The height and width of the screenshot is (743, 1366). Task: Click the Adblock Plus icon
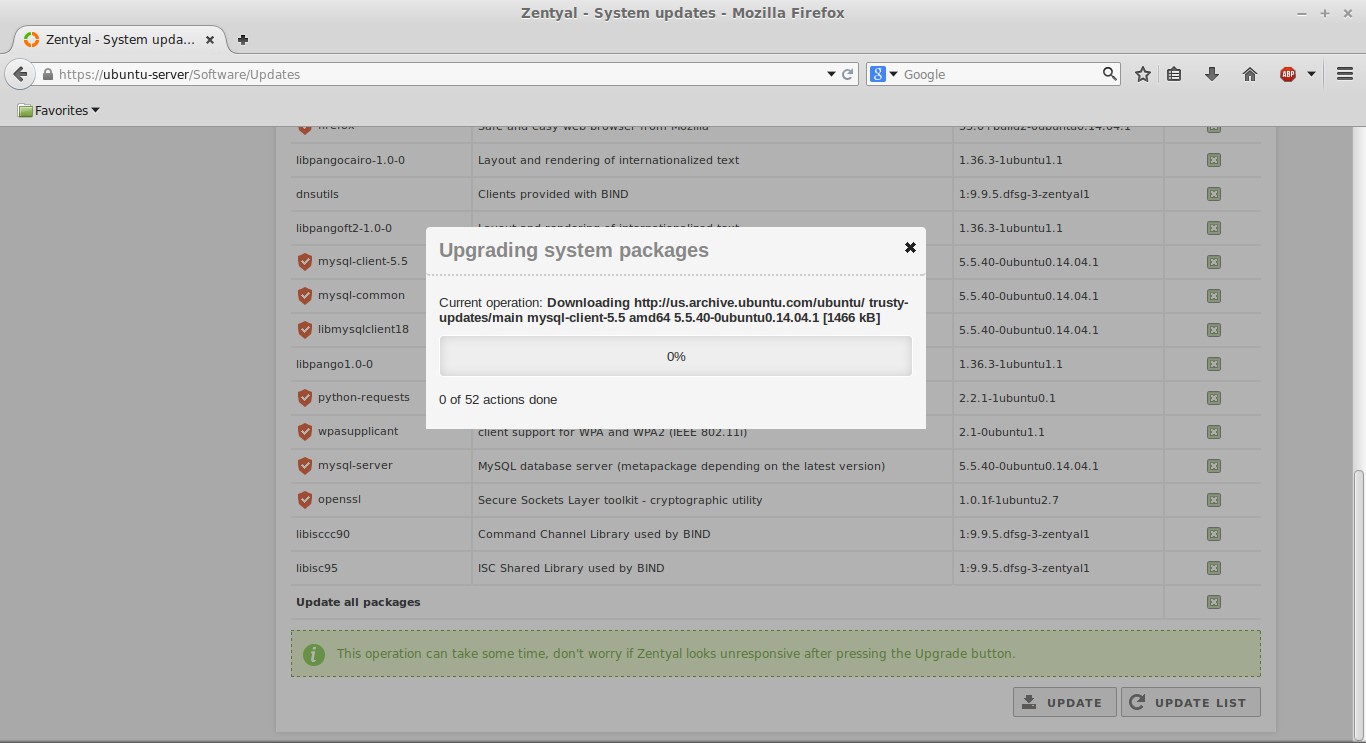point(1288,74)
